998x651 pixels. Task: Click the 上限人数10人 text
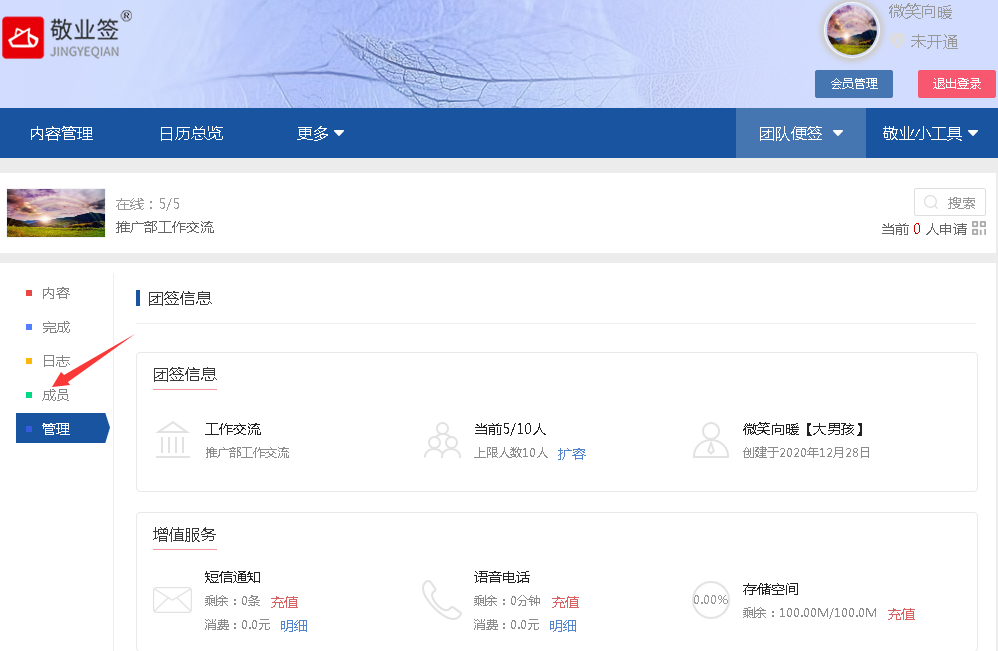[510, 452]
